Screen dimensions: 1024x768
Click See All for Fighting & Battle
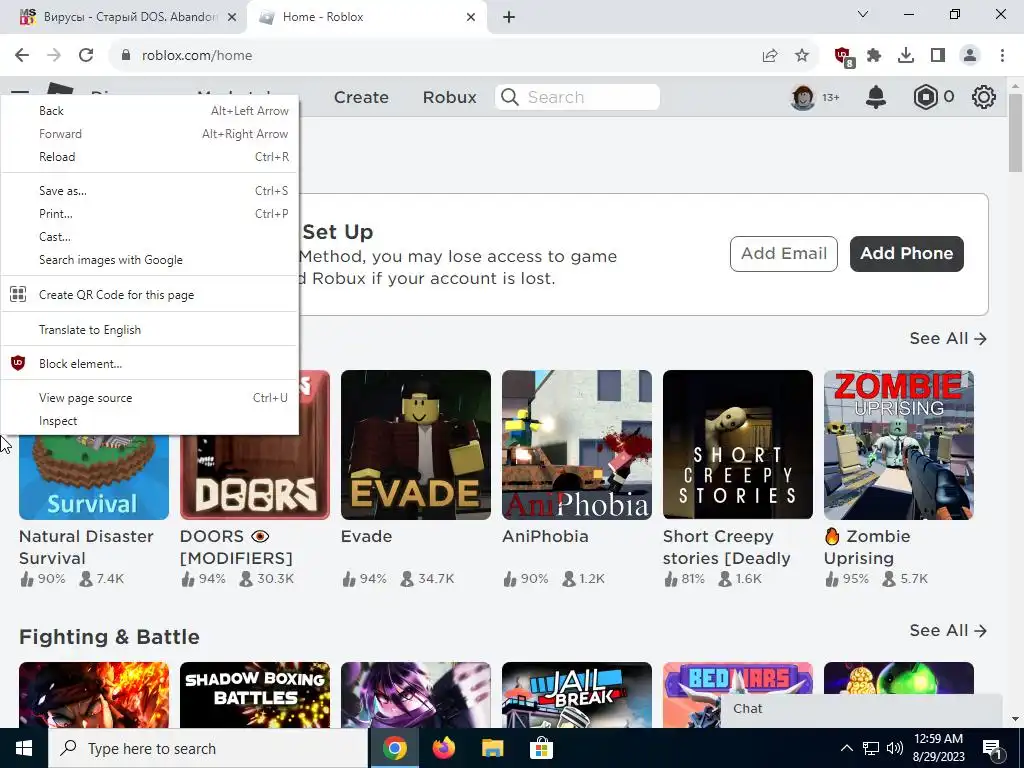click(x=948, y=630)
